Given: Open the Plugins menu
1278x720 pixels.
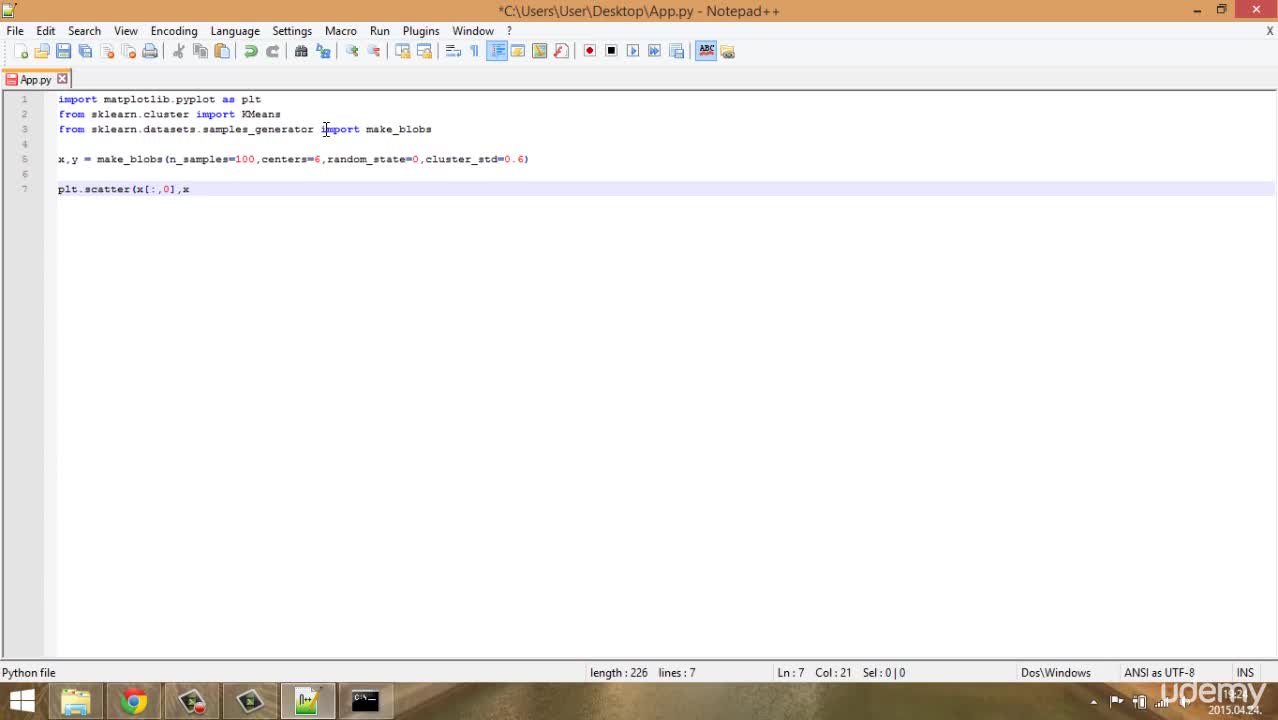Looking at the screenshot, I should point(421,31).
